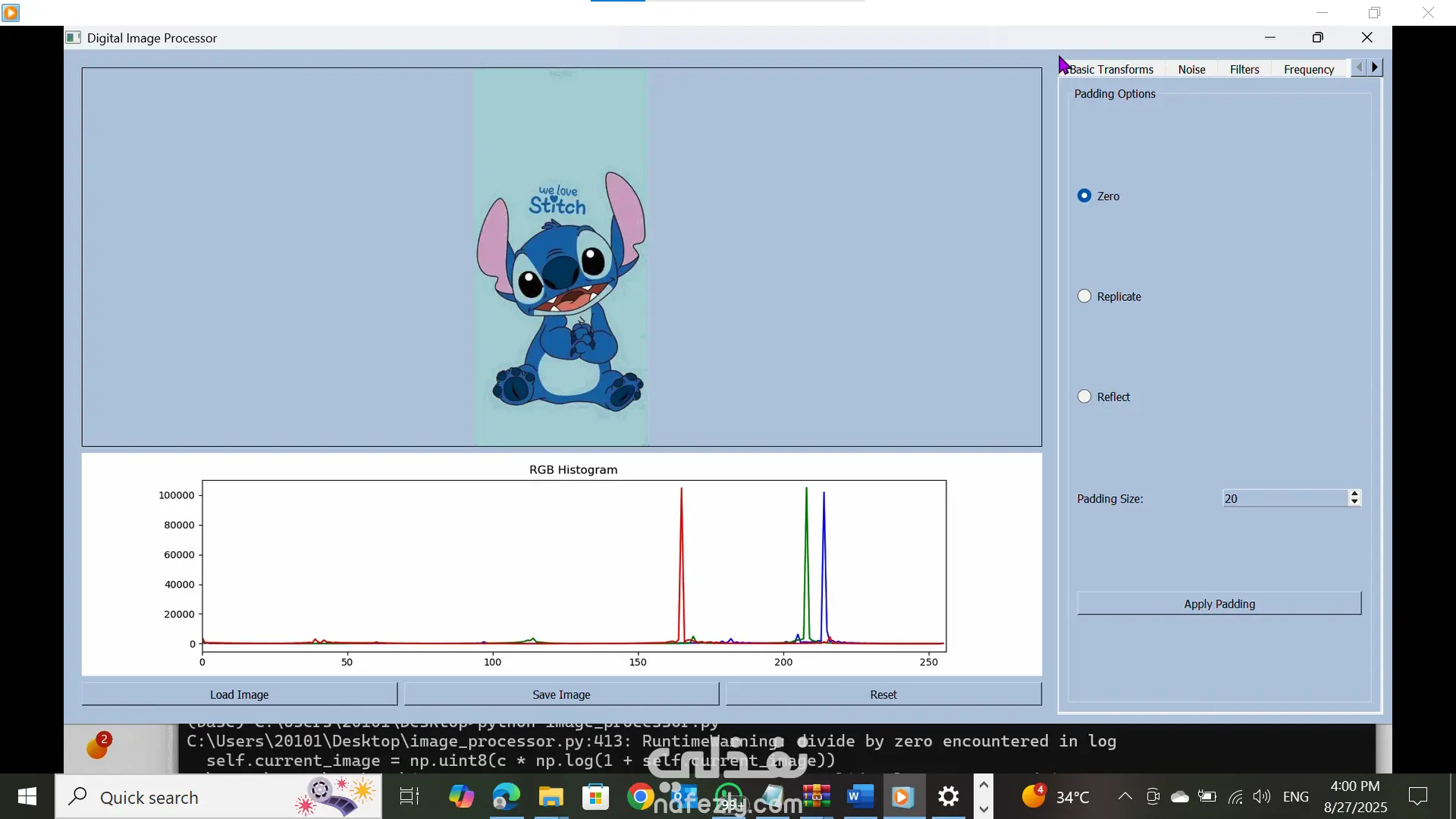Image resolution: width=1456 pixels, height=819 pixels.
Task: Open Microsoft Word from the taskbar
Action: 859,796
